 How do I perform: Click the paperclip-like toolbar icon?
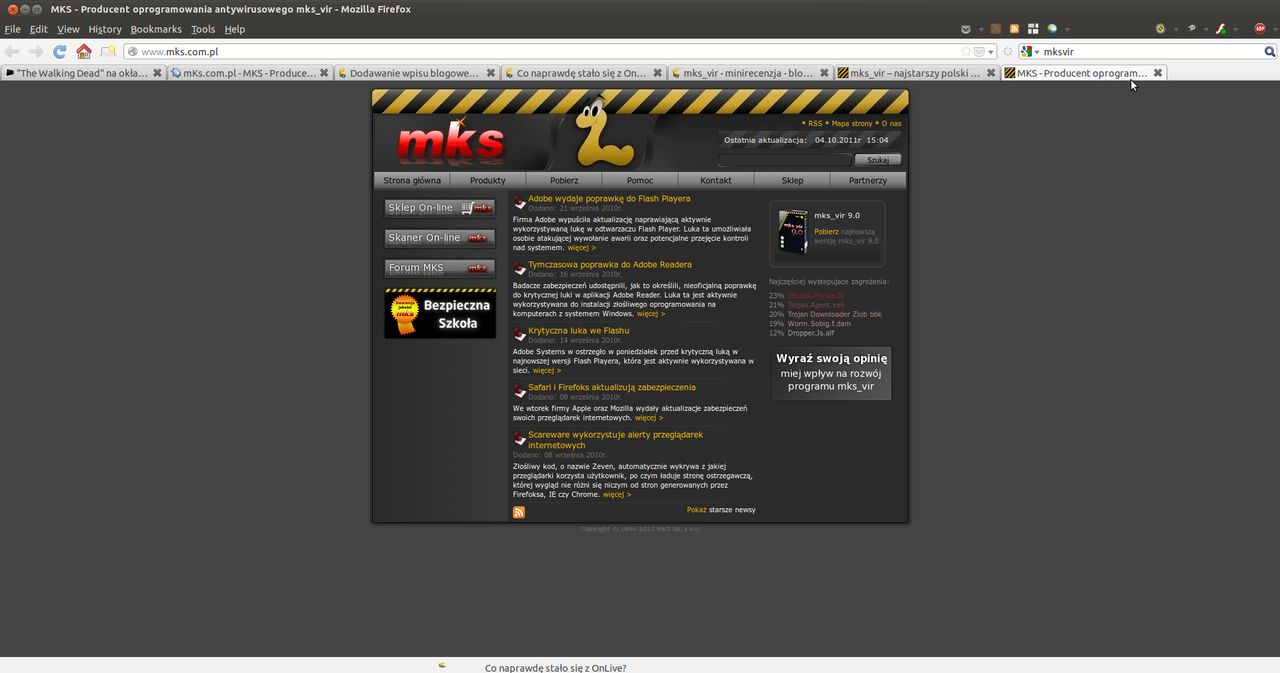pyautogui.click(x=1190, y=29)
